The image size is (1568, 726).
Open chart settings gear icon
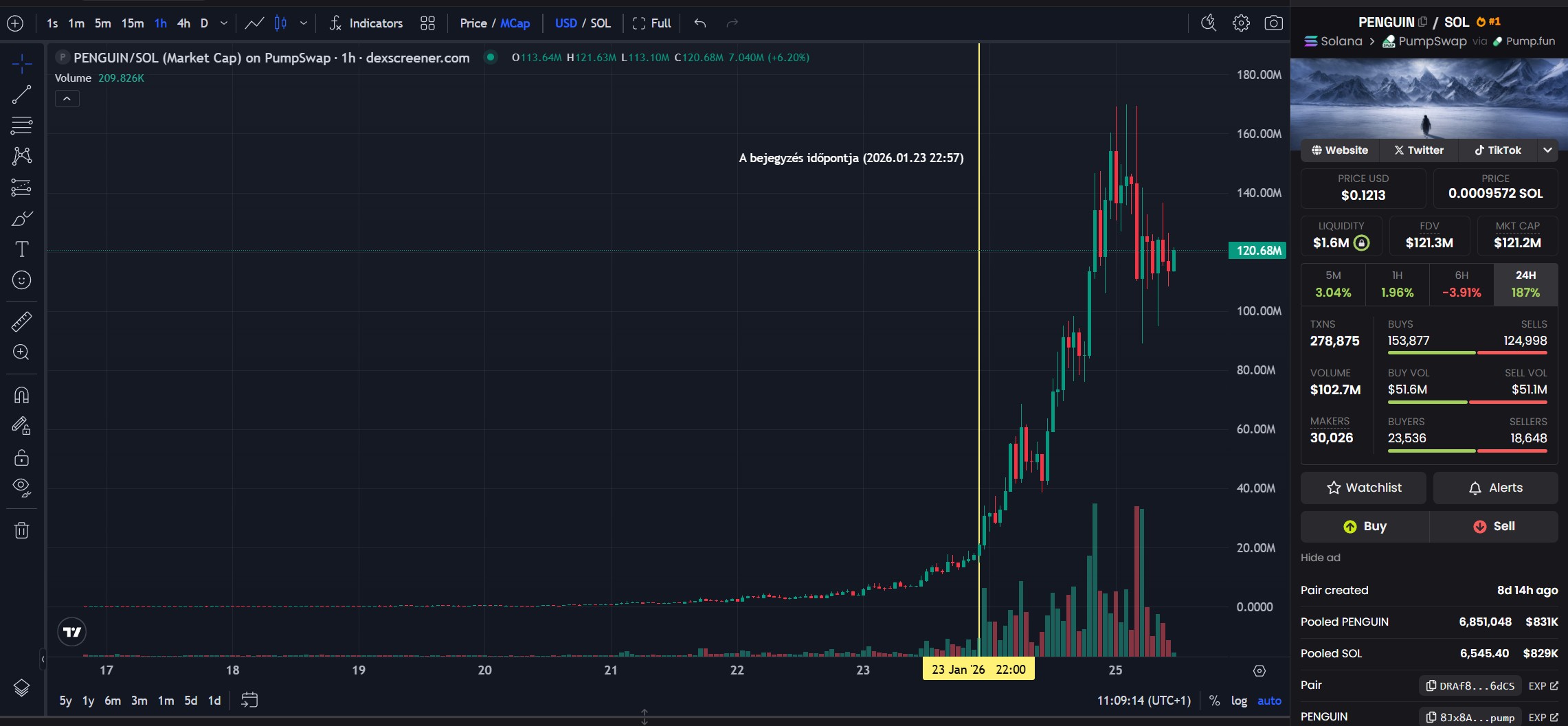(1241, 23)
